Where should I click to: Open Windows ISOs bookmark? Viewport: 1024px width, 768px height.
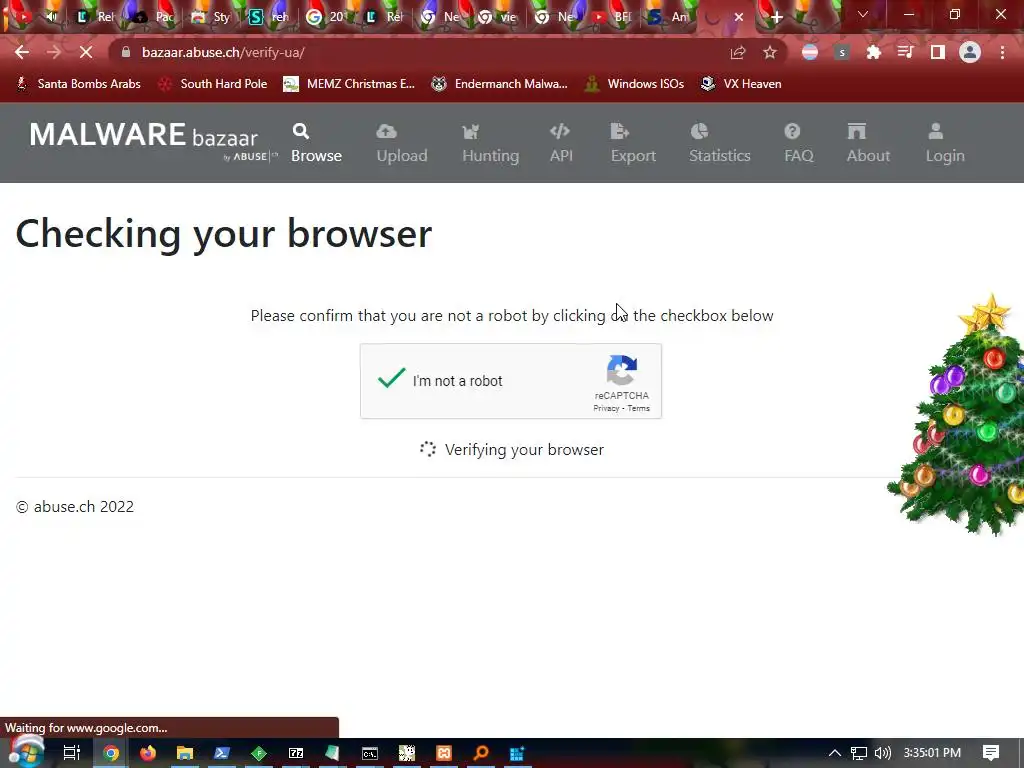pos(634,84)
